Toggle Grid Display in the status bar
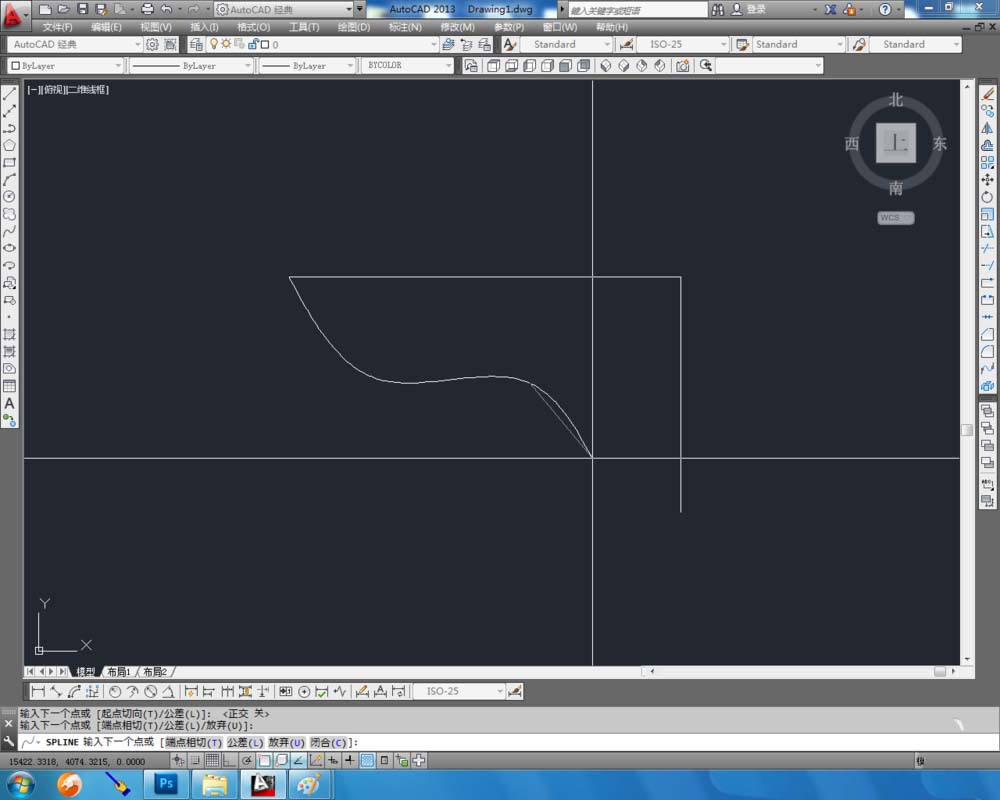This screenshot has width=1000, height=800. pos(212,760)
